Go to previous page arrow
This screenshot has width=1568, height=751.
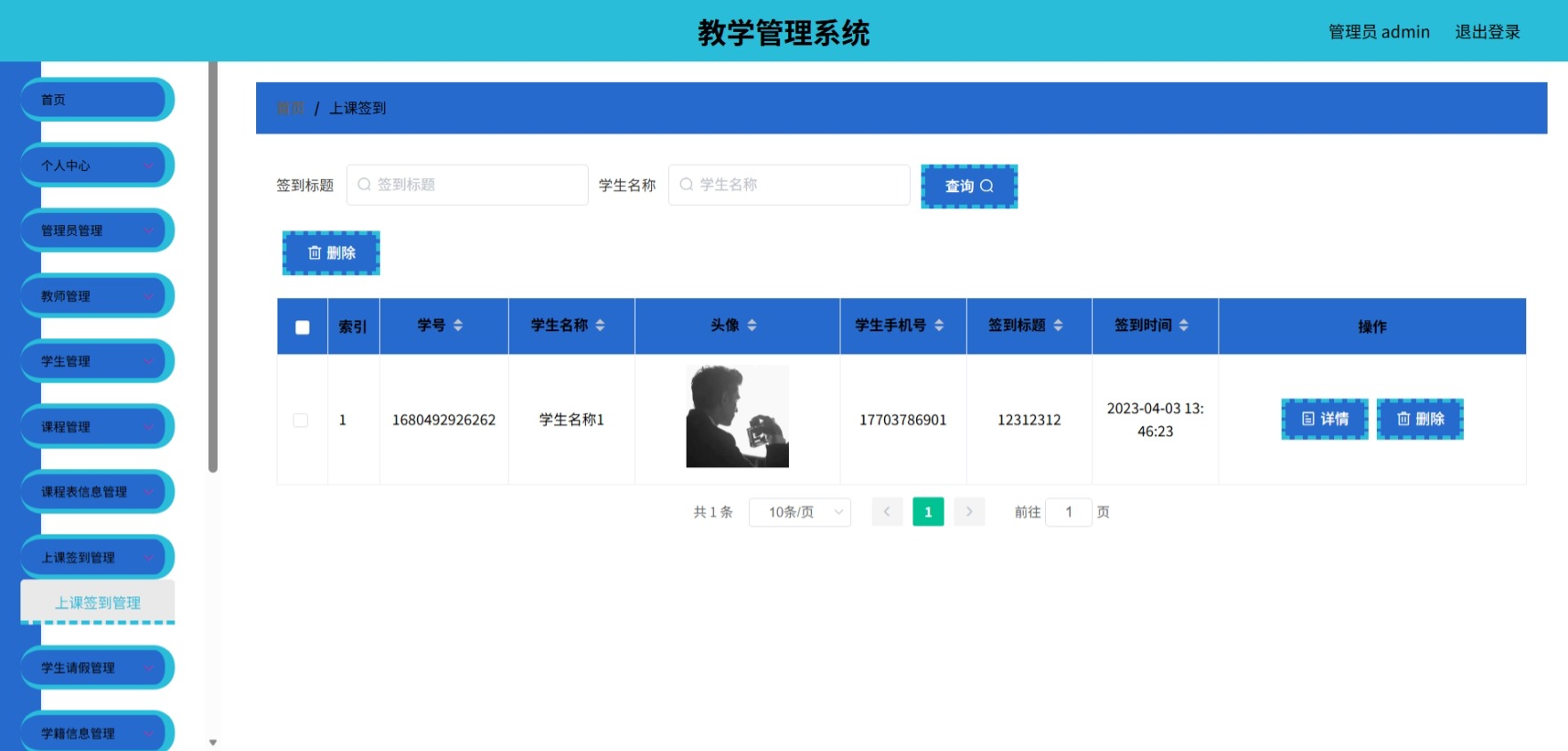pos(887,512)
